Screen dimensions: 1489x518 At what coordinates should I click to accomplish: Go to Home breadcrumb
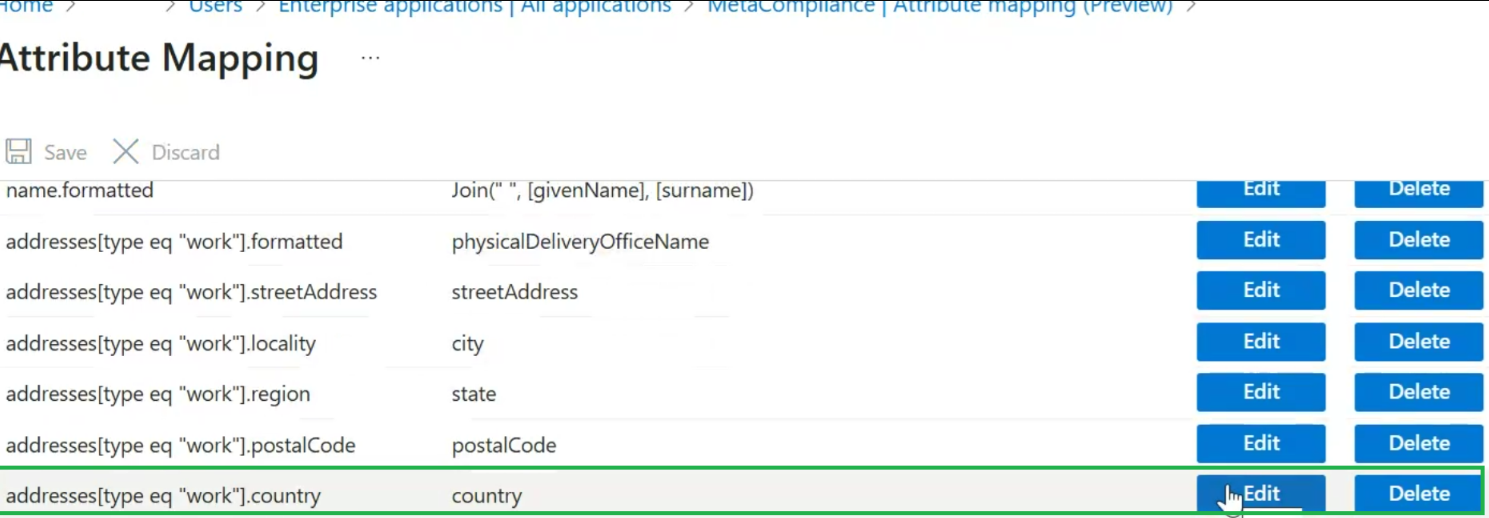pyautogui.click(x=26, y=7)
